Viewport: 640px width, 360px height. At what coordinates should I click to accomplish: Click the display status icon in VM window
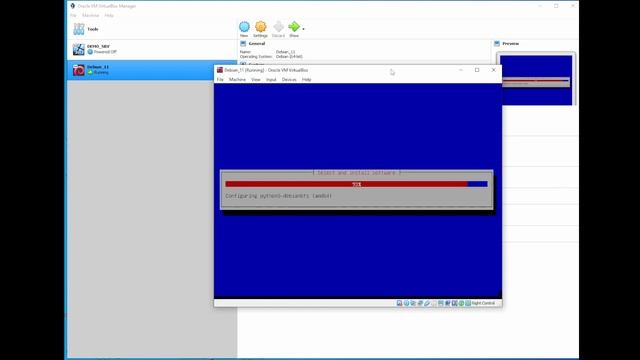(x=440, y=303)
